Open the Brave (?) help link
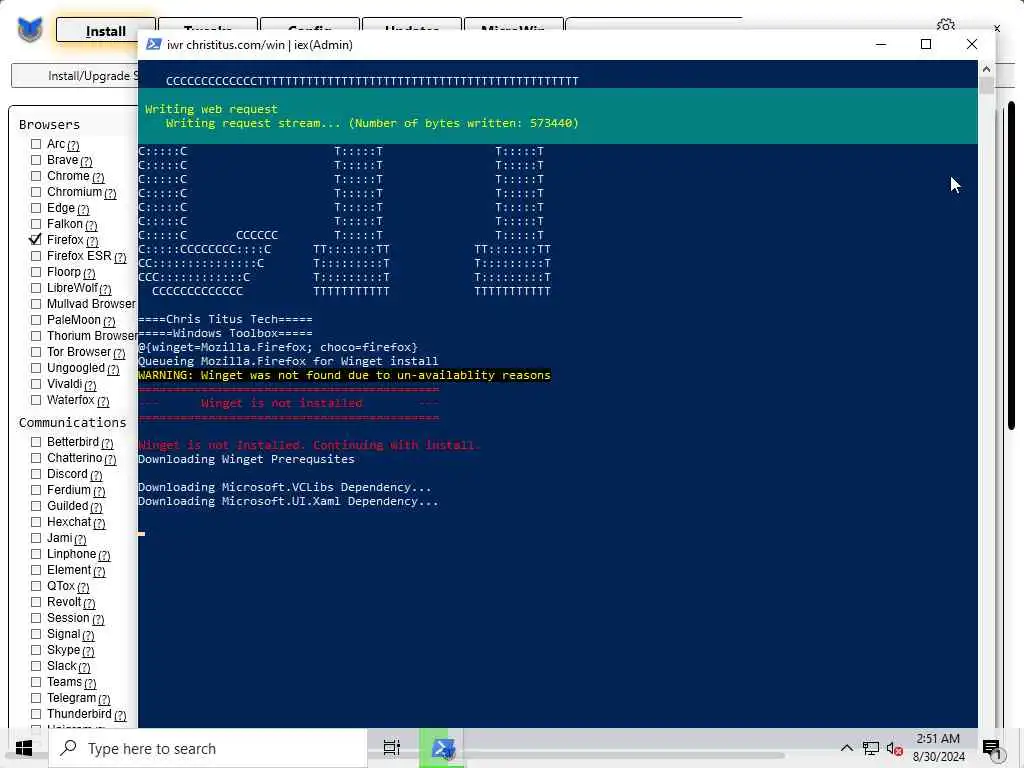The image size is (1024, 768). tap(86, 161)
